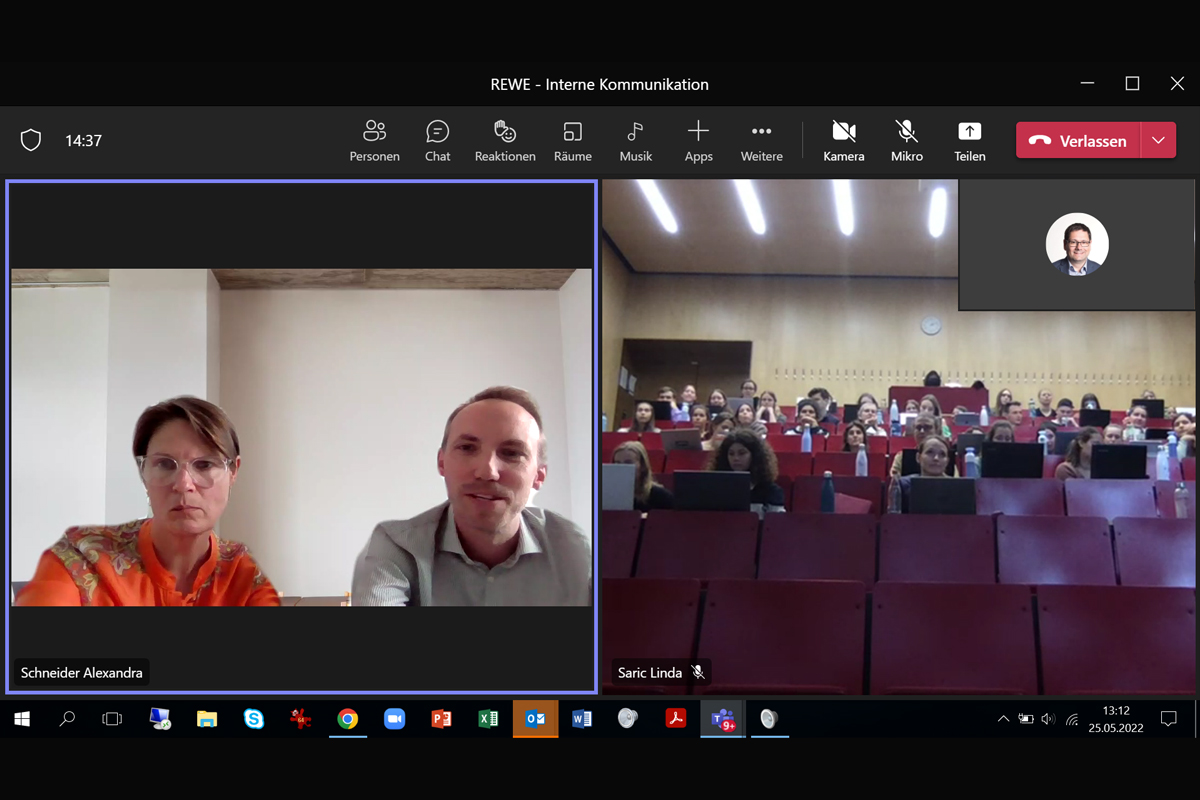Open Outlook from the taskbar

coord(535,719)
